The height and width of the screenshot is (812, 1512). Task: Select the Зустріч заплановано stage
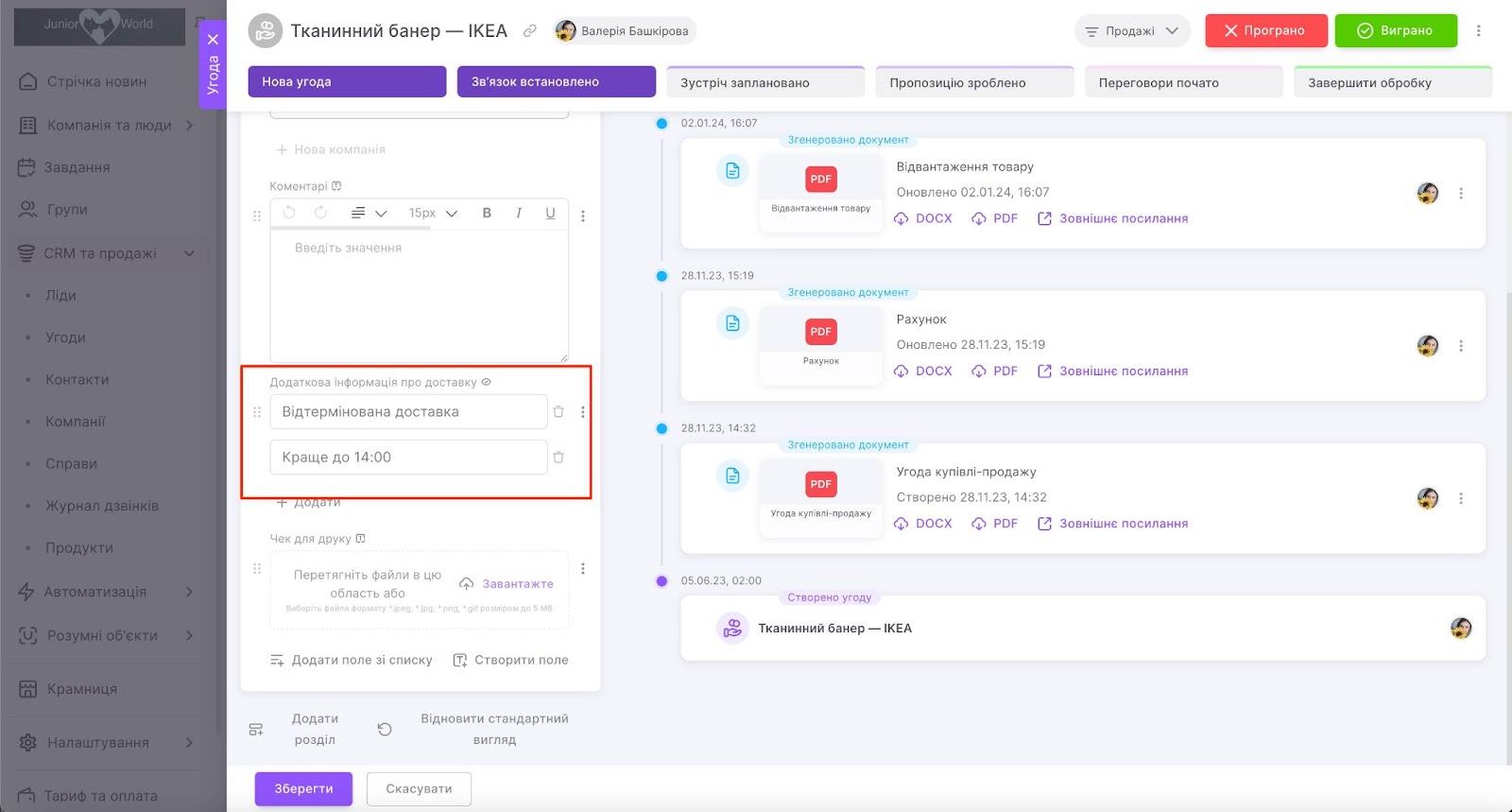click(765, 82)
